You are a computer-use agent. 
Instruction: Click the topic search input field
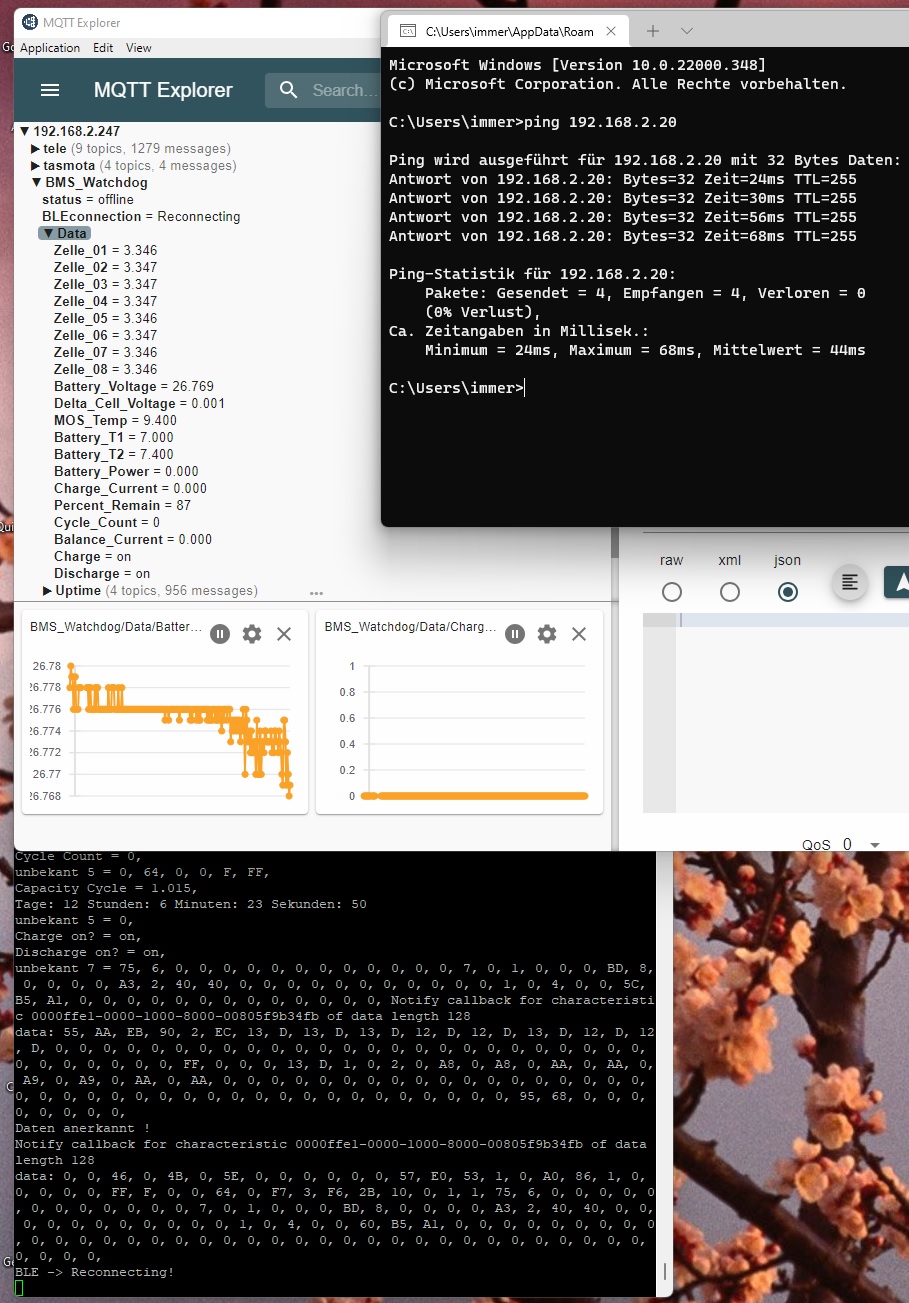343,90
